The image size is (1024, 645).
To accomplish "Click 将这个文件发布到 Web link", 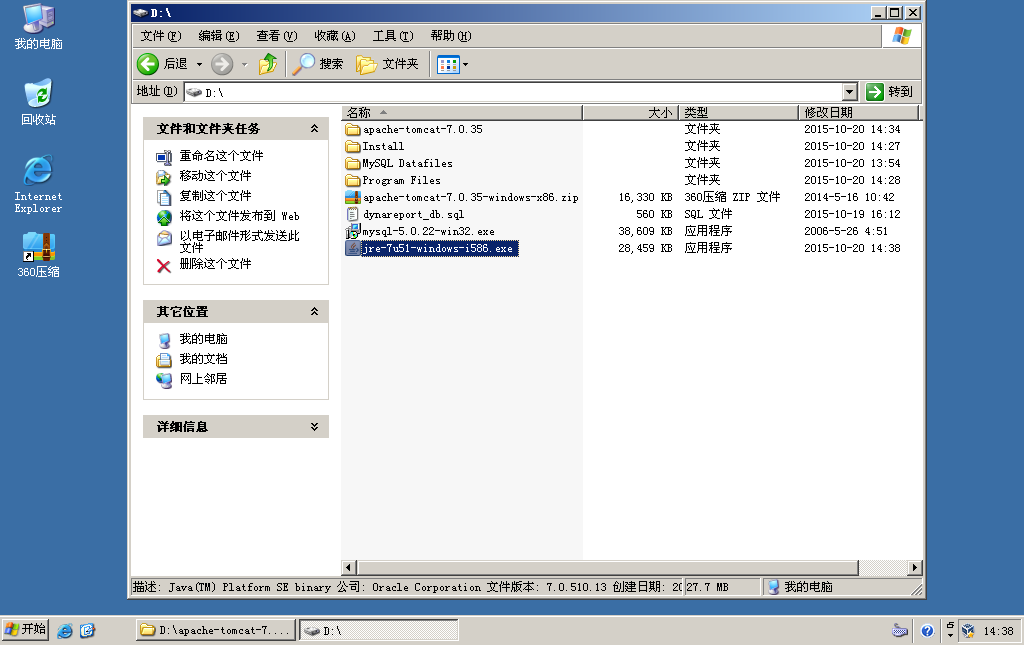I will (240, 216).
